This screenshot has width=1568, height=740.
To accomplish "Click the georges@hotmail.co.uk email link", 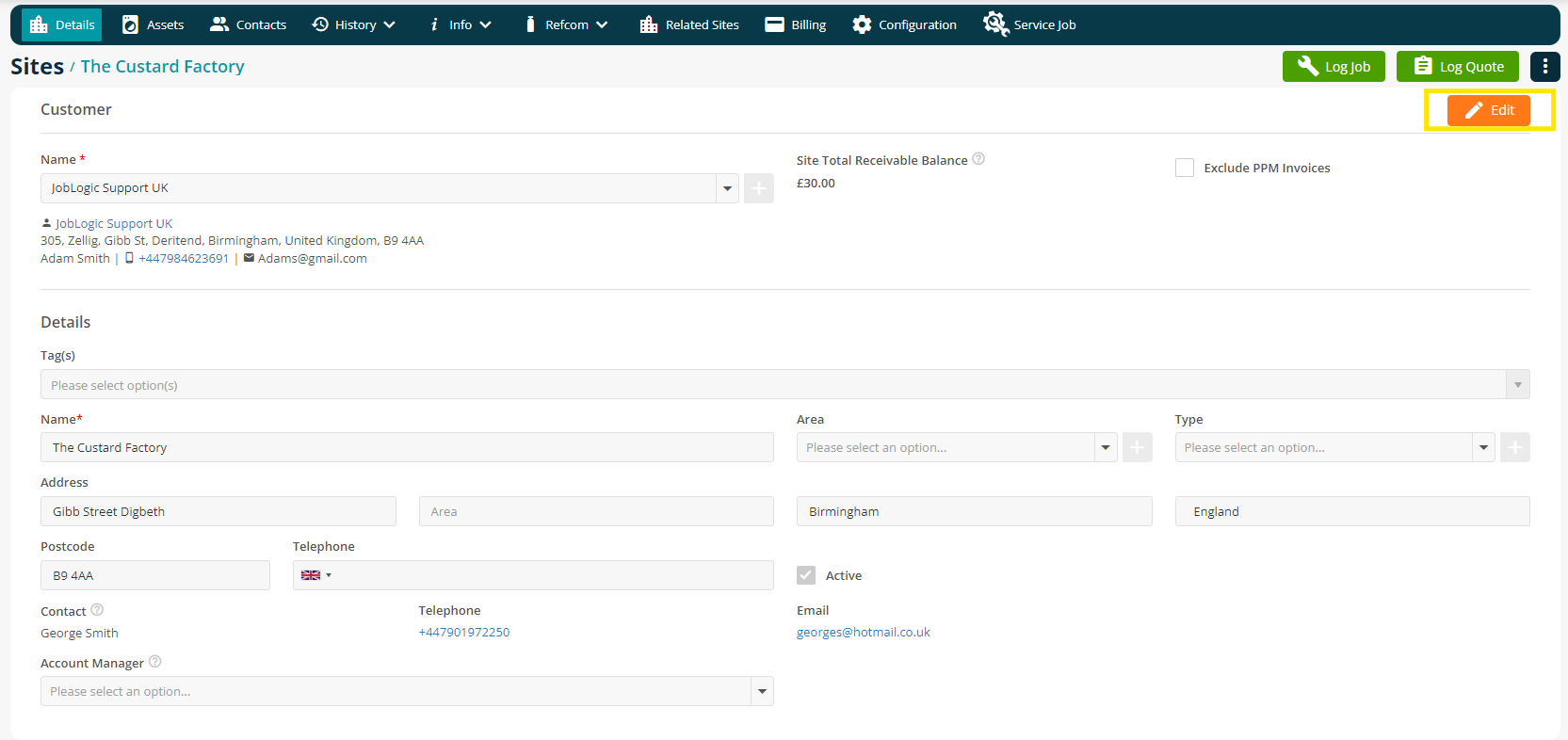I will [864, 632].
